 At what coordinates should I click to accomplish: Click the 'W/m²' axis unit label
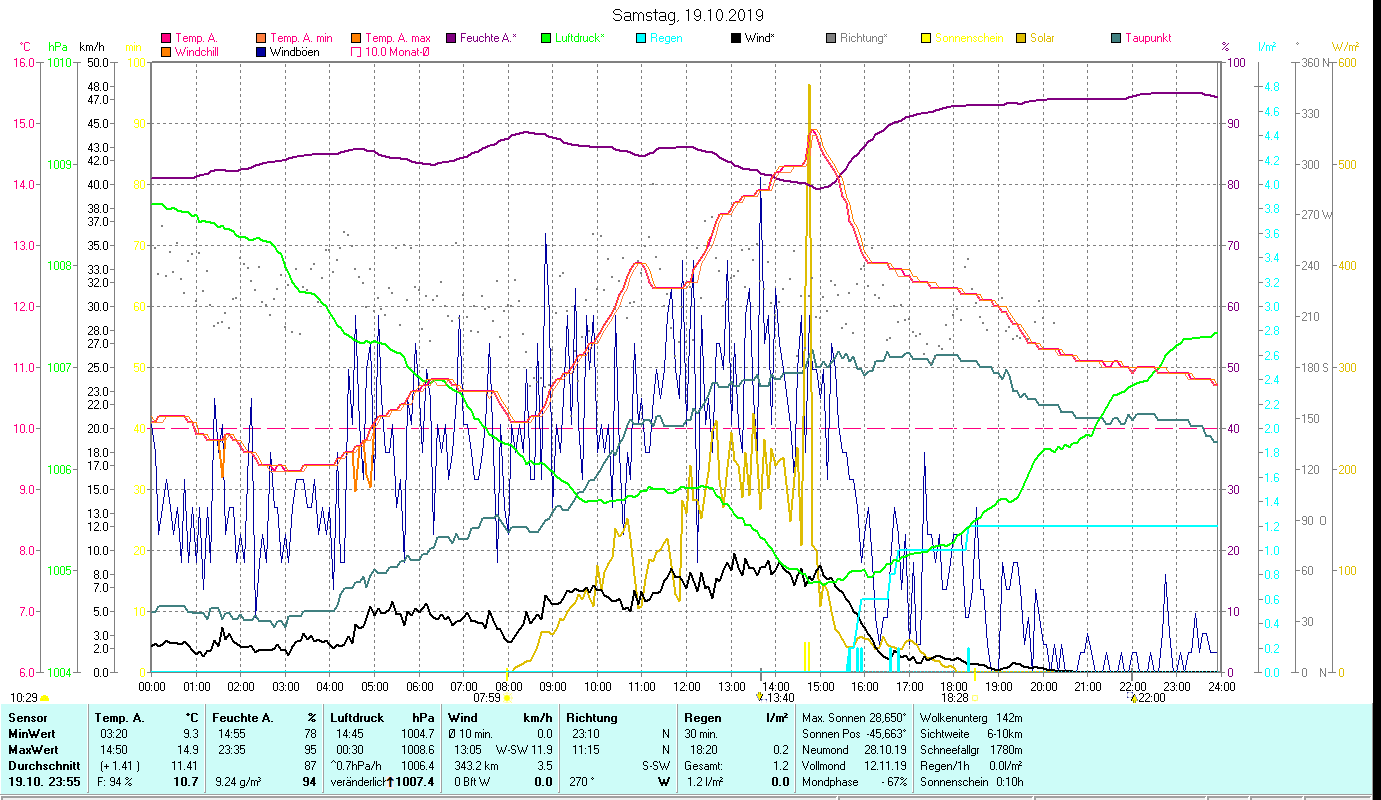pyautogui.click(x=1345, y=46)
